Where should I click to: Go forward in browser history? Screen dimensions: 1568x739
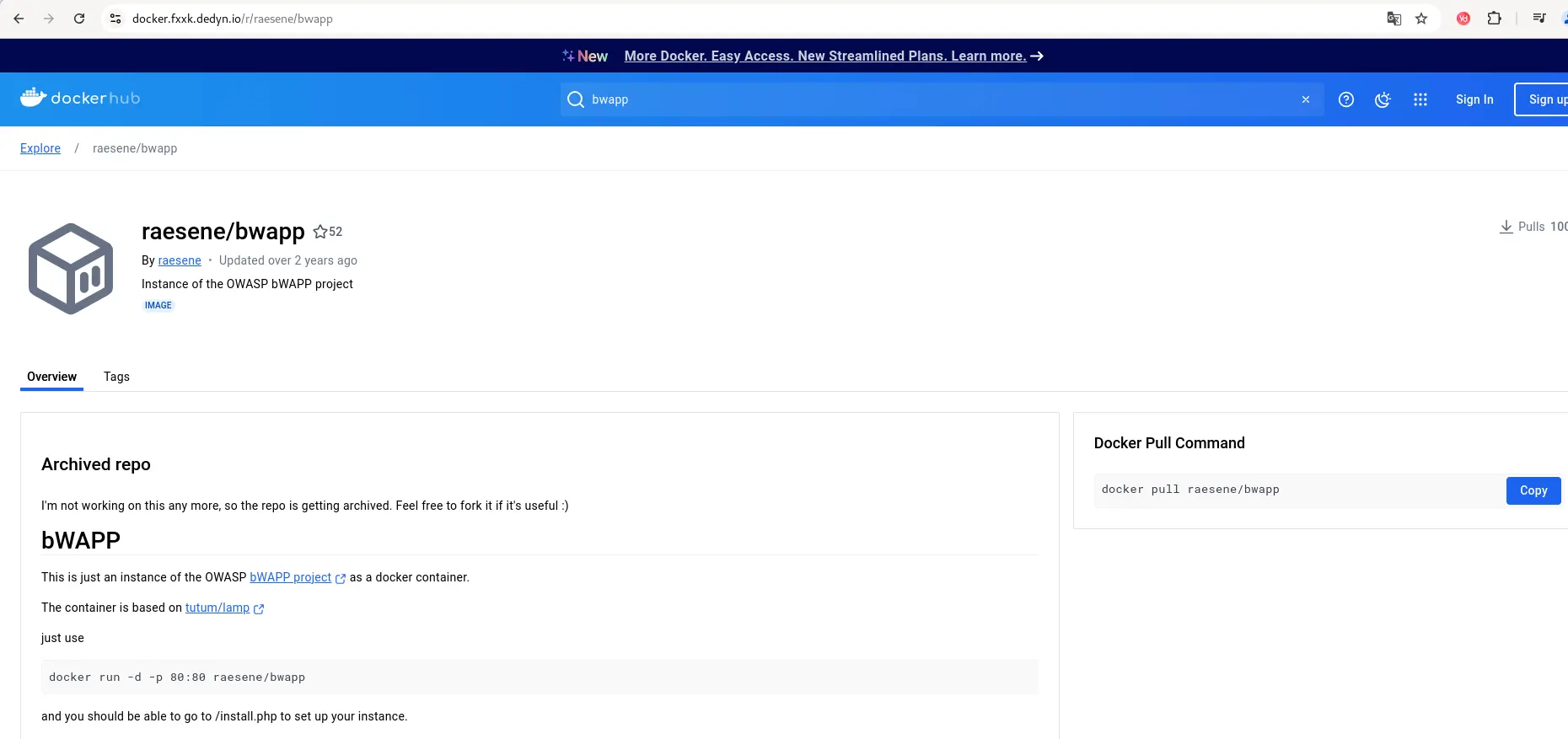point(49,19)
